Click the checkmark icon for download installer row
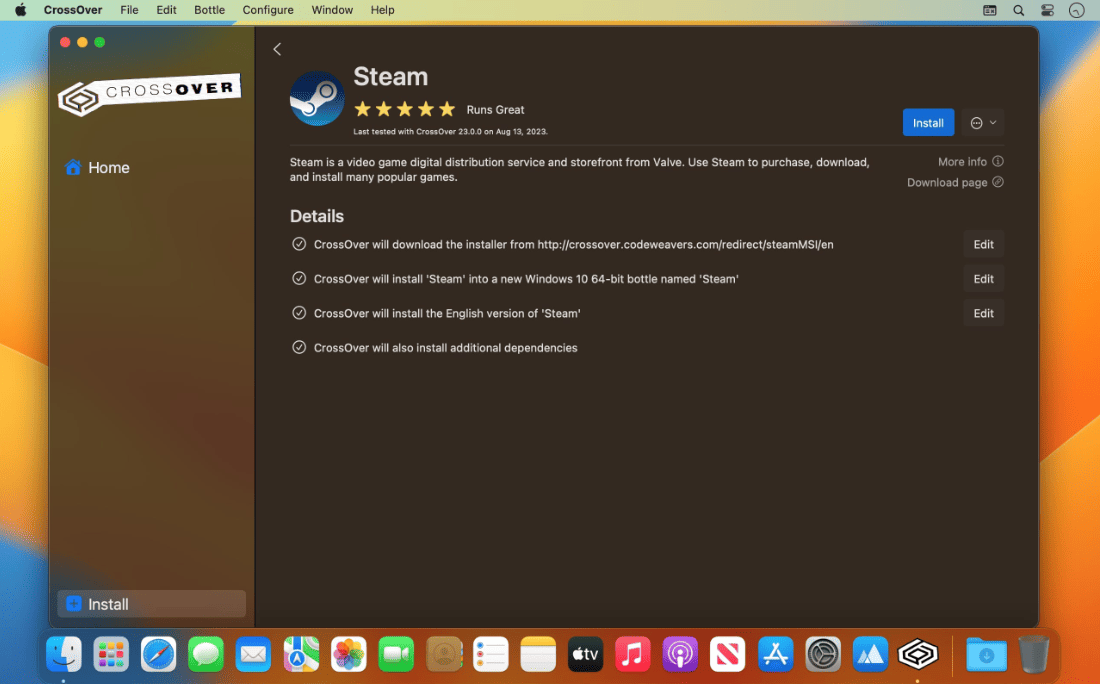The height and width of the screenshot is (684, 1100). pos(299,244)
